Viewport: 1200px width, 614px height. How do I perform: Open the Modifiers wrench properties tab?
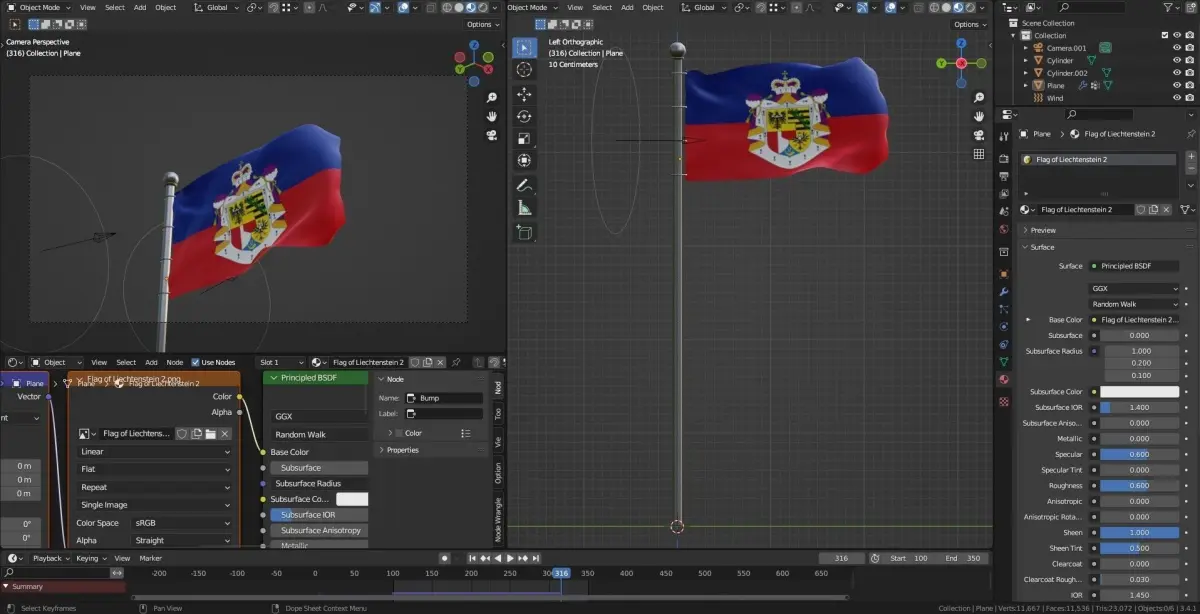[x=1004, y=291]
